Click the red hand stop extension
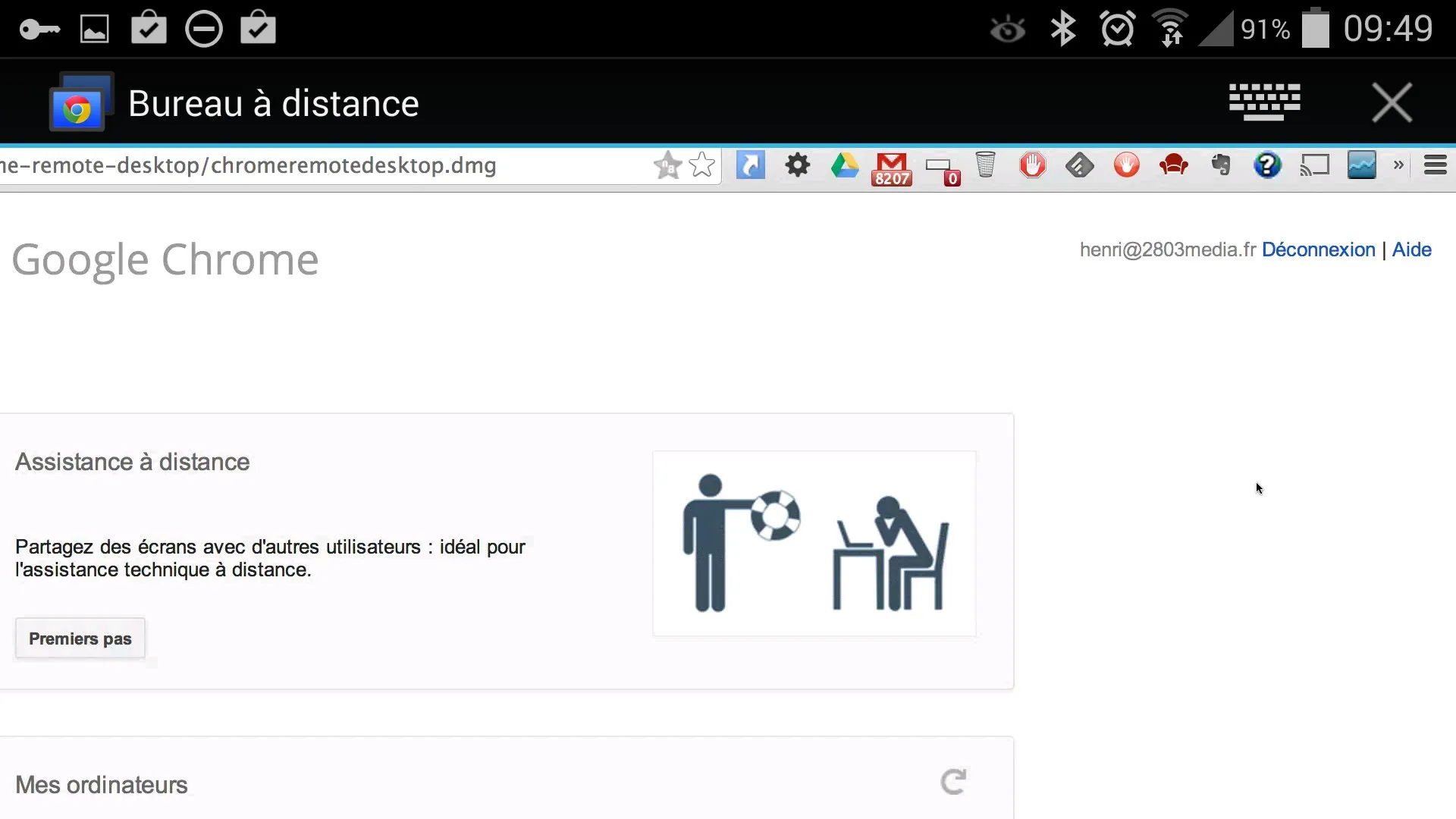Screen dimensions: 1456x819 [1032, 165]
